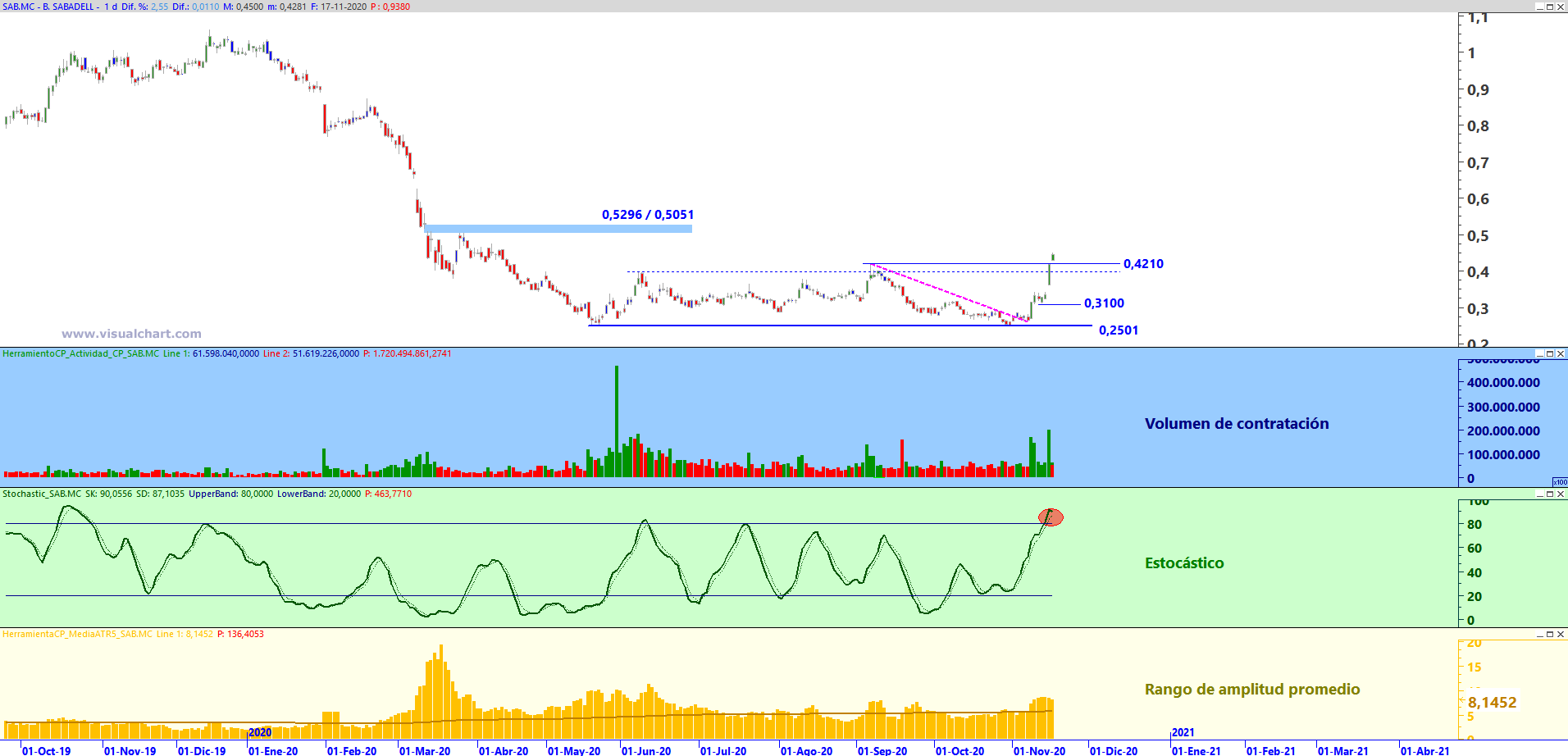Click the Stochastic_SAB.MC indicator title

tap(42, 494)
